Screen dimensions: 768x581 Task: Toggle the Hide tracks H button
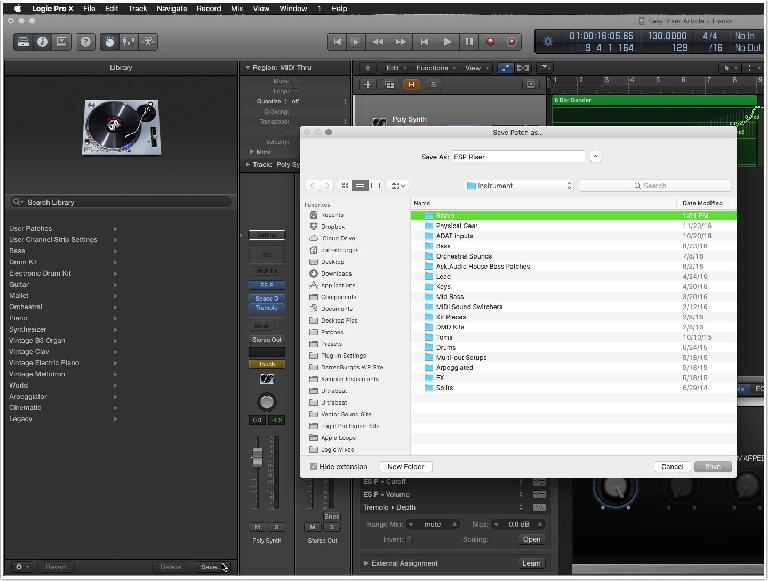tap(411, 85)
